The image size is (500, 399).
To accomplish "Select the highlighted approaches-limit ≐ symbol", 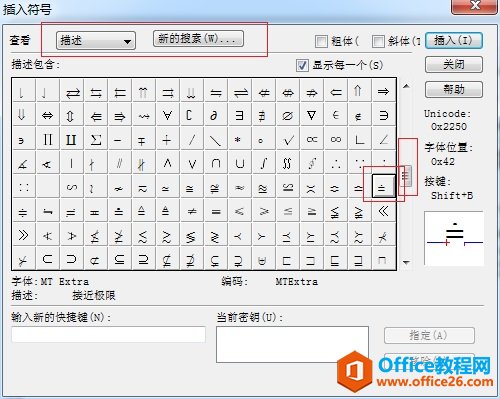I will click(x=383, y=187).
